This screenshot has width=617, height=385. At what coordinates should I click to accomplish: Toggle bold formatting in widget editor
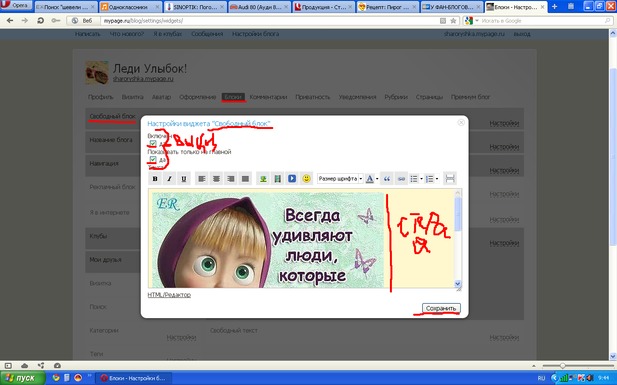[x=155, y=179]
